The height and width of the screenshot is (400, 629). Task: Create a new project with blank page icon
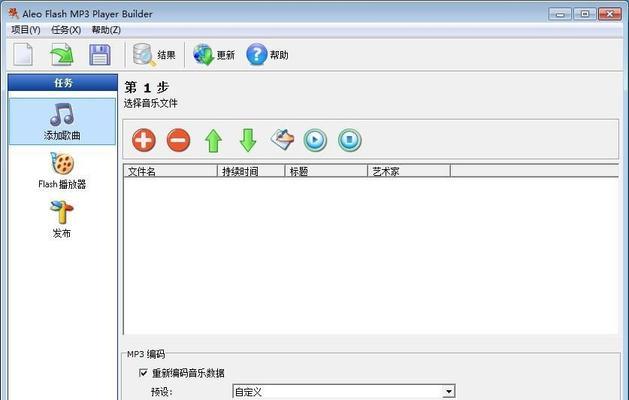pos(23,54)
